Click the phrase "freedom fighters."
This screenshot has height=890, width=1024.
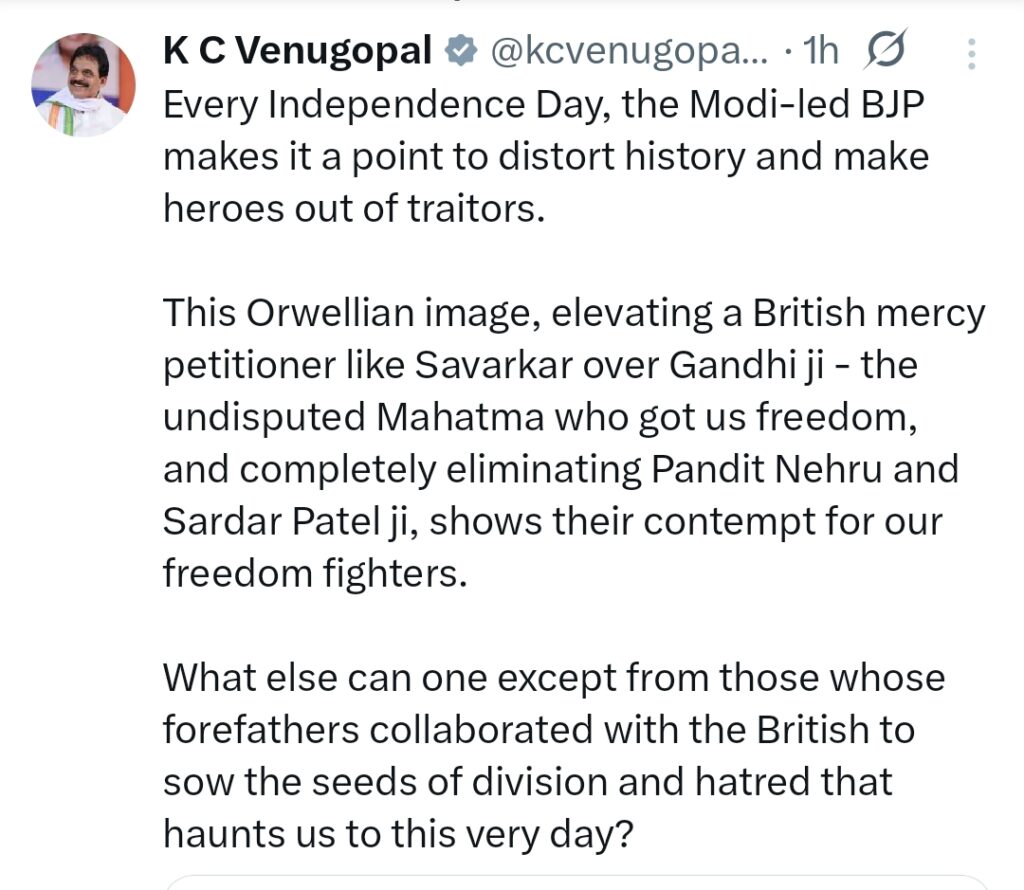(315, 574)
